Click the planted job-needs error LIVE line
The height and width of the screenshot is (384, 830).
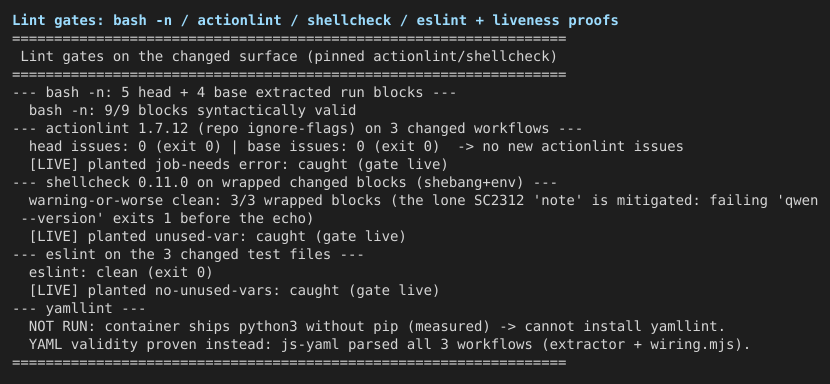tap(238, 165)
